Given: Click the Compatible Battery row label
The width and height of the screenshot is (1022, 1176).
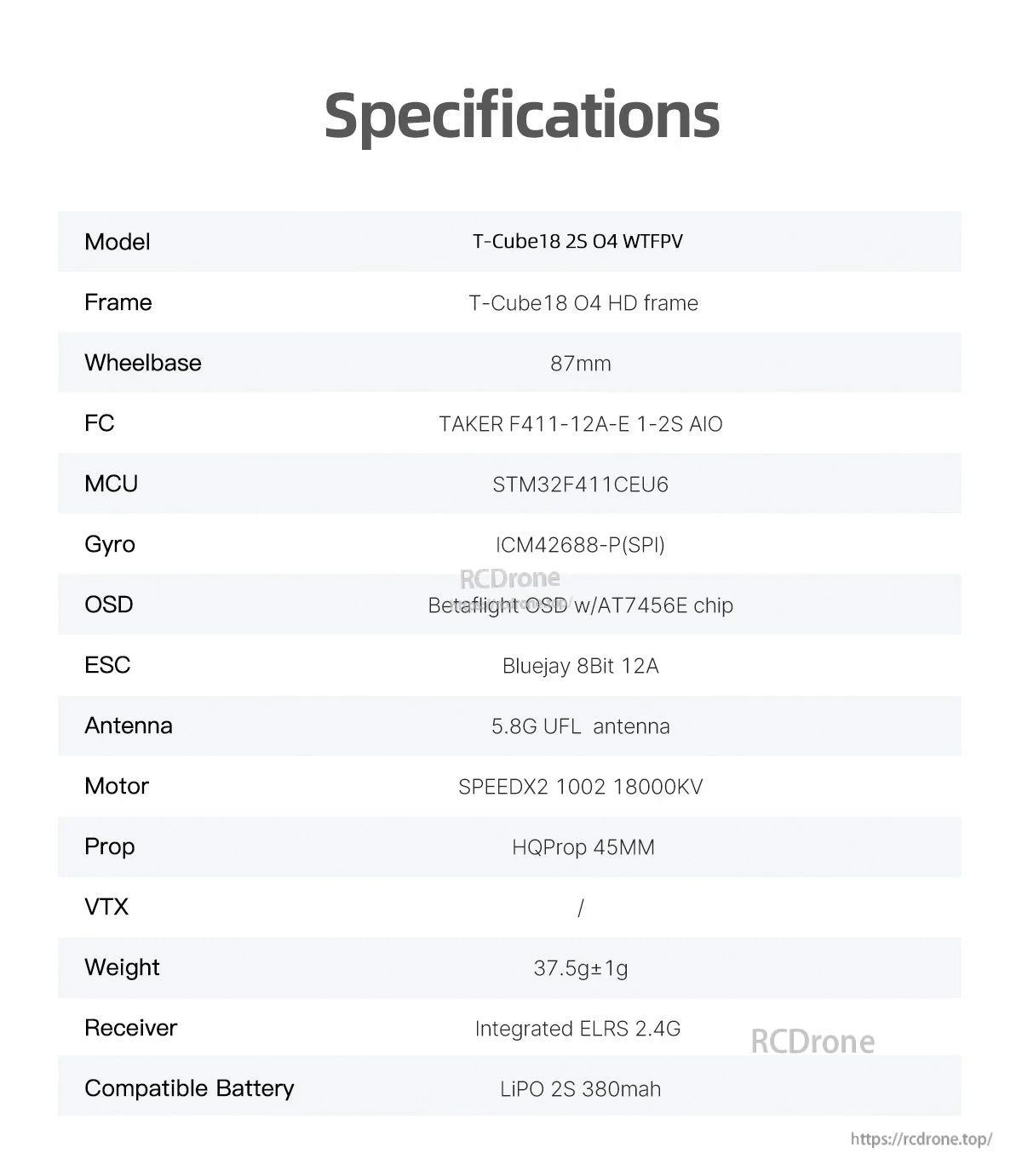Looking at the screenshot, I should [189, 1088].
